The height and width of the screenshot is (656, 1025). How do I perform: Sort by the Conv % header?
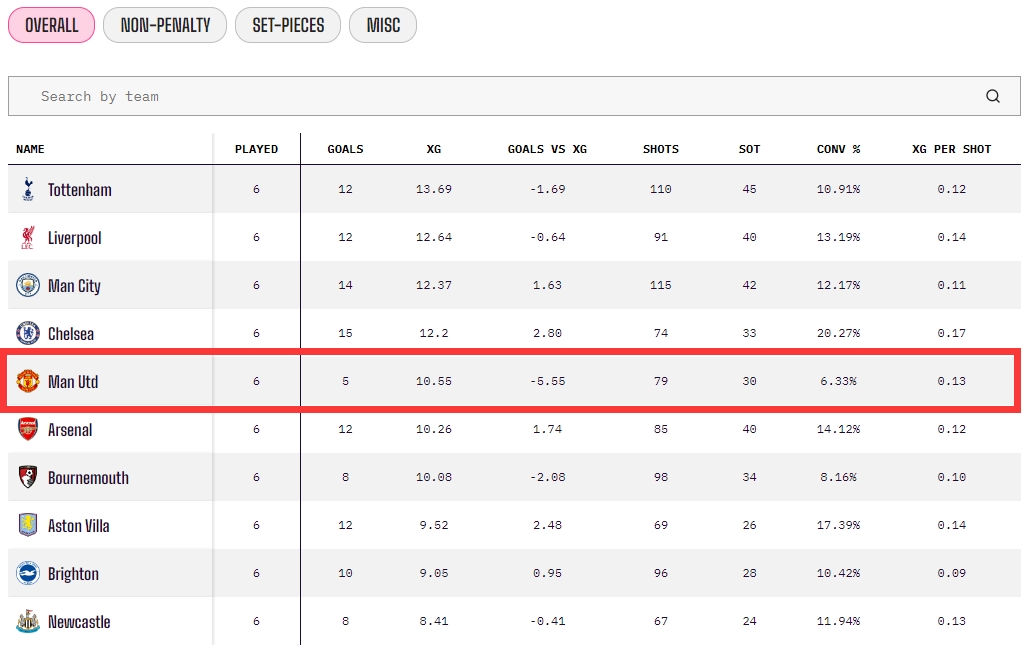(x=838, y=149)
